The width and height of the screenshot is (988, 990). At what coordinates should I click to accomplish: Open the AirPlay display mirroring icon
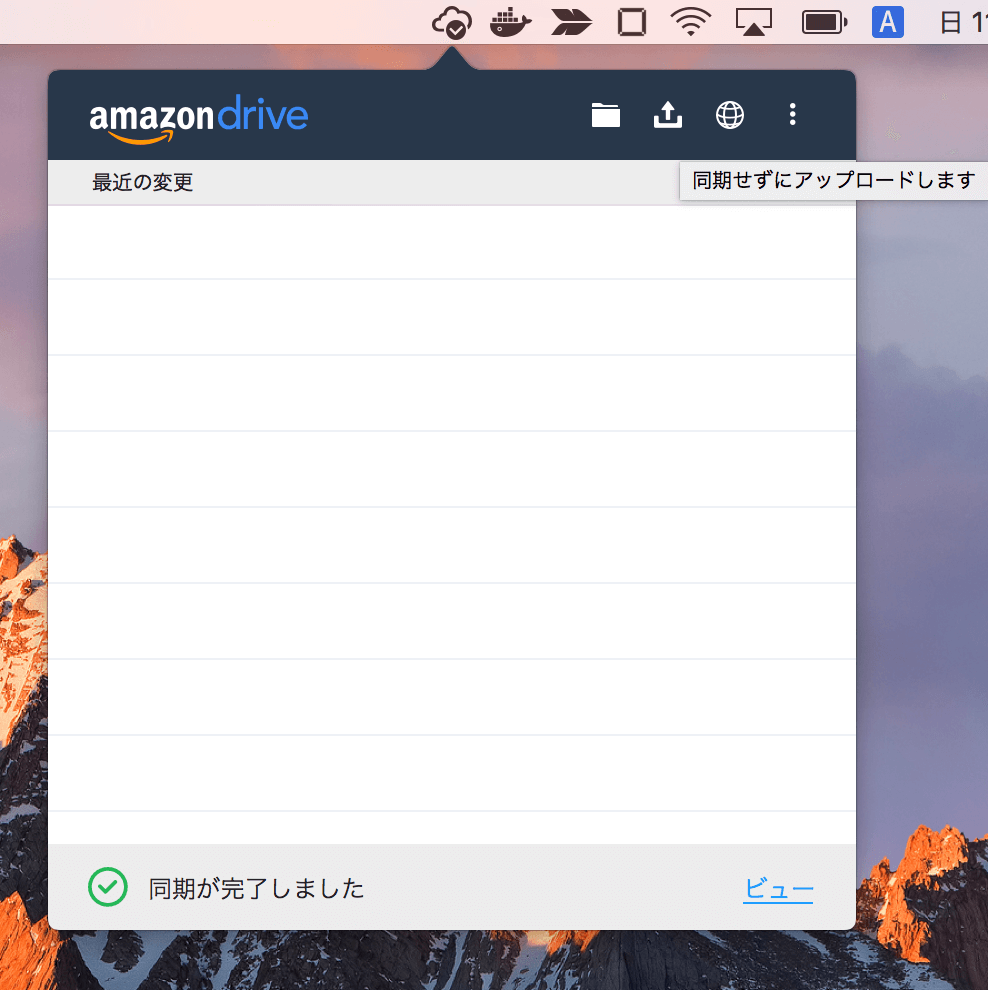[x=752, y=21]
